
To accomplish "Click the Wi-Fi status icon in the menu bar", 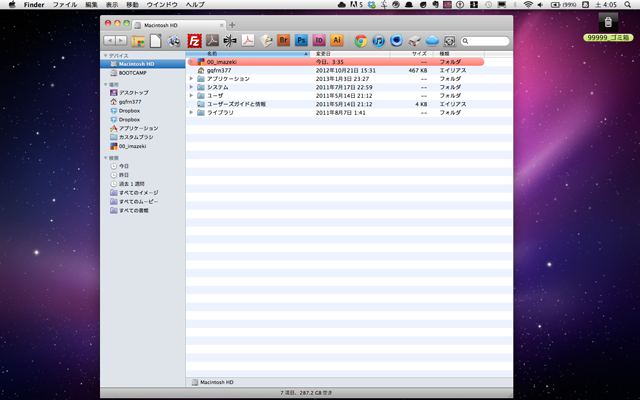I will click(527, 5).
